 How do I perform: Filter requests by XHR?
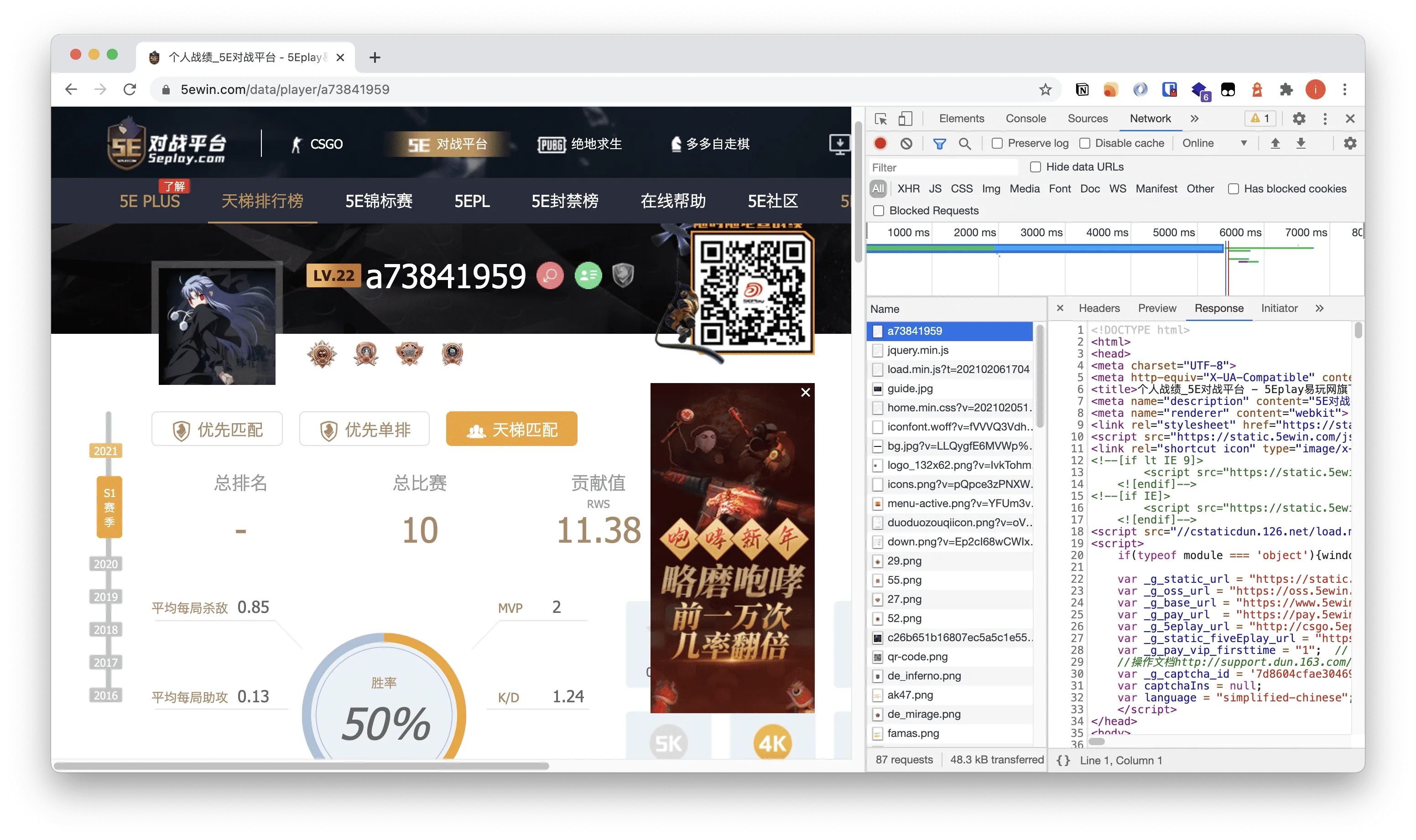point(908,188)
